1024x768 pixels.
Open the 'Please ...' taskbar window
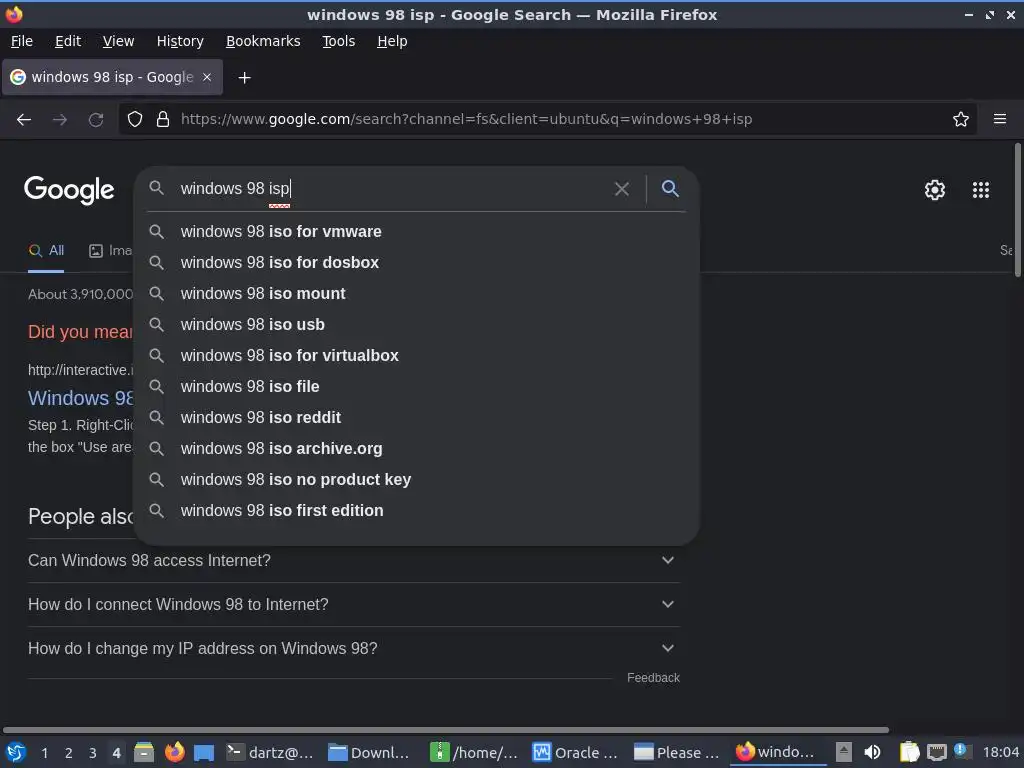click(677, 753)
